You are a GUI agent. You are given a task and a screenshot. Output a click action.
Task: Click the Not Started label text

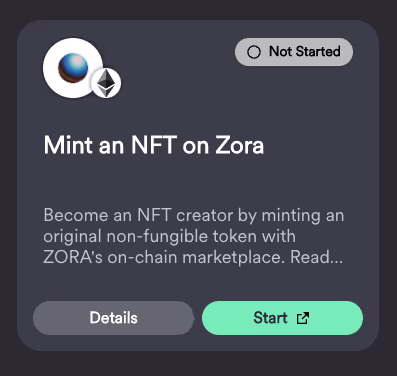coord(305,52)
